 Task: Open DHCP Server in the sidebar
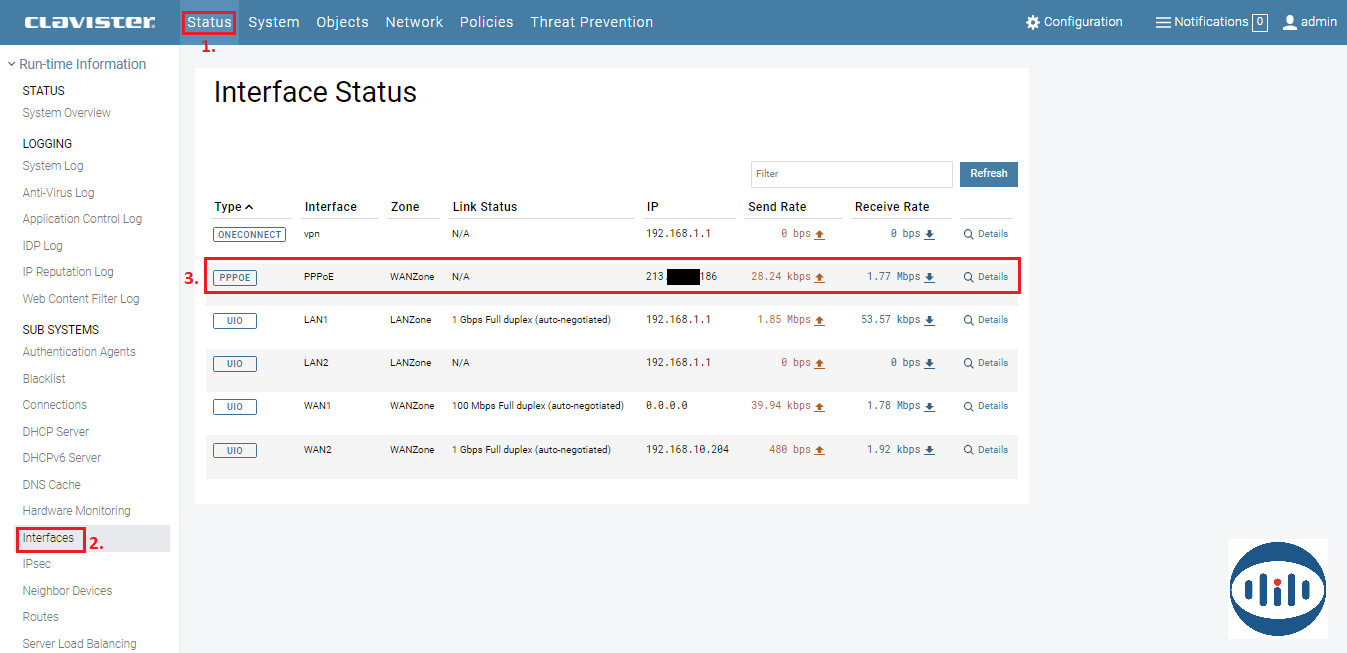tap(56, 432)
